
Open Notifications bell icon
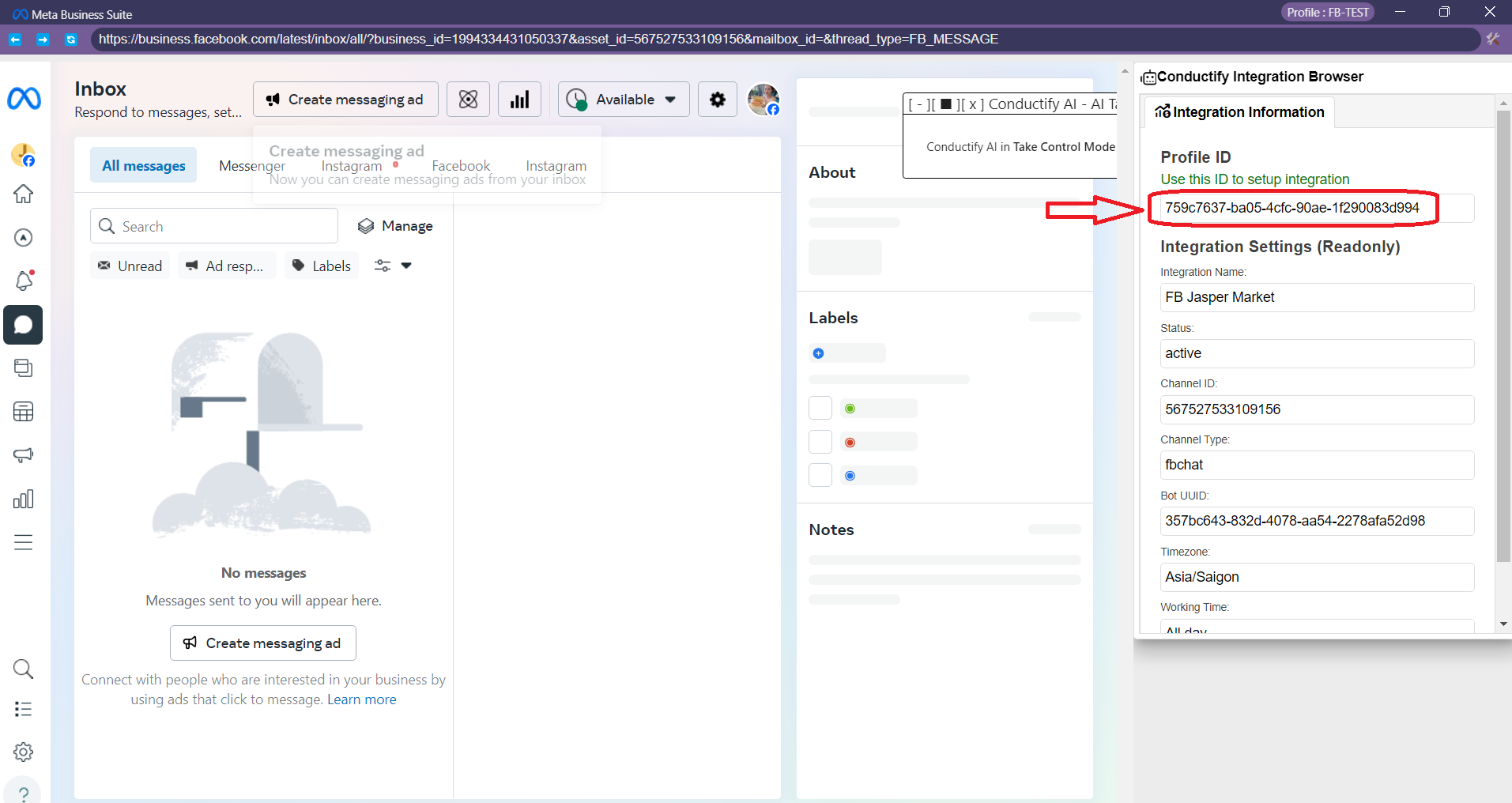(23, 281)
